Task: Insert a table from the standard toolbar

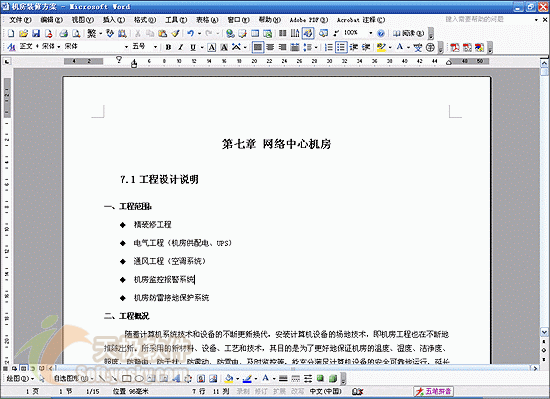Action: pos(255,33)
